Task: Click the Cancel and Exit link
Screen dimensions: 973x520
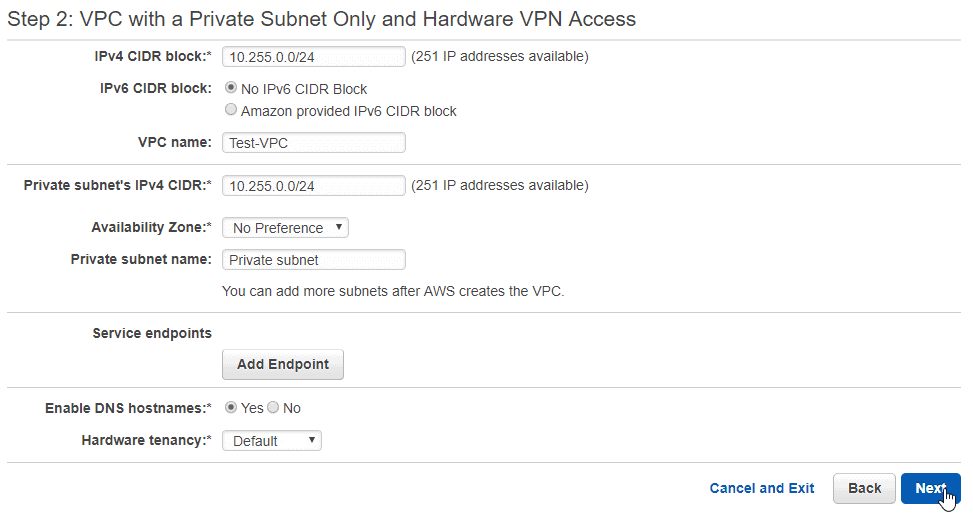Action: point(761,488)
